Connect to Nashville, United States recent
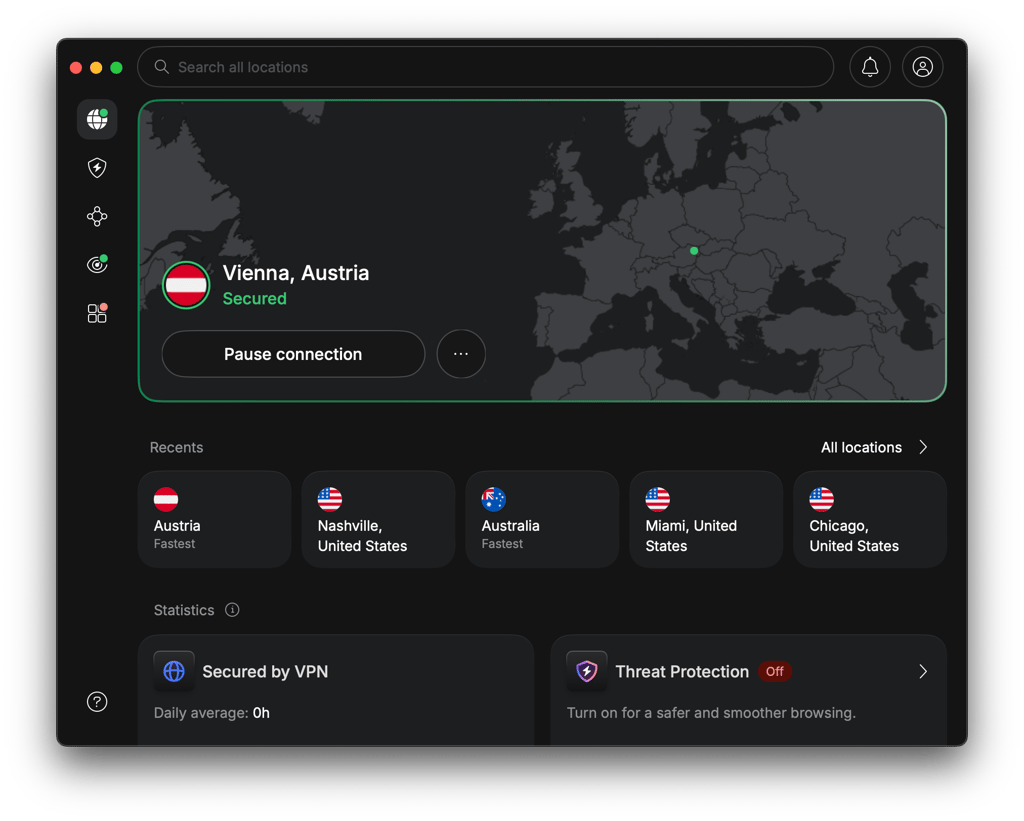 pos(379,519)
